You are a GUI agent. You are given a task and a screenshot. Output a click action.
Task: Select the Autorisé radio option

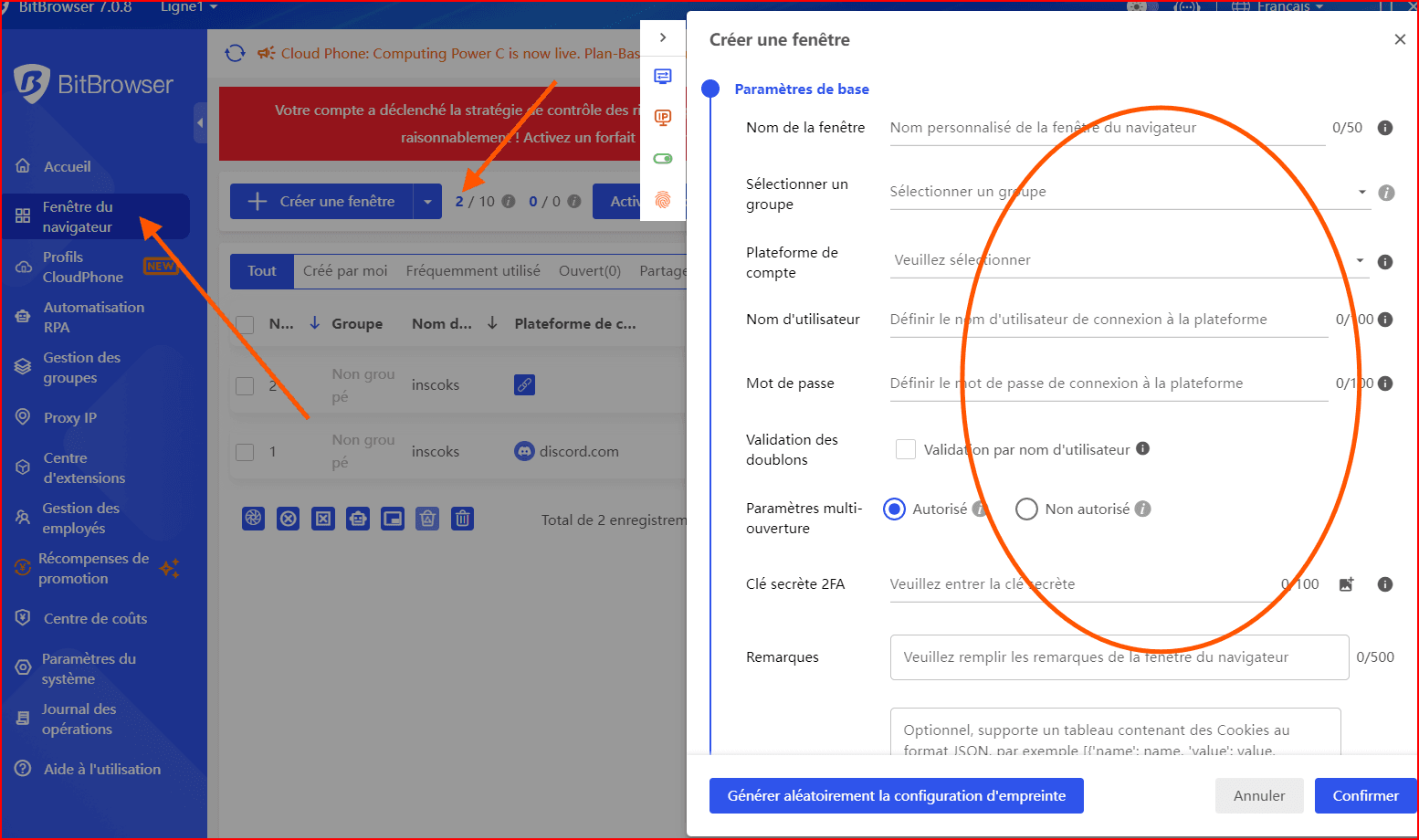[894, 509]
